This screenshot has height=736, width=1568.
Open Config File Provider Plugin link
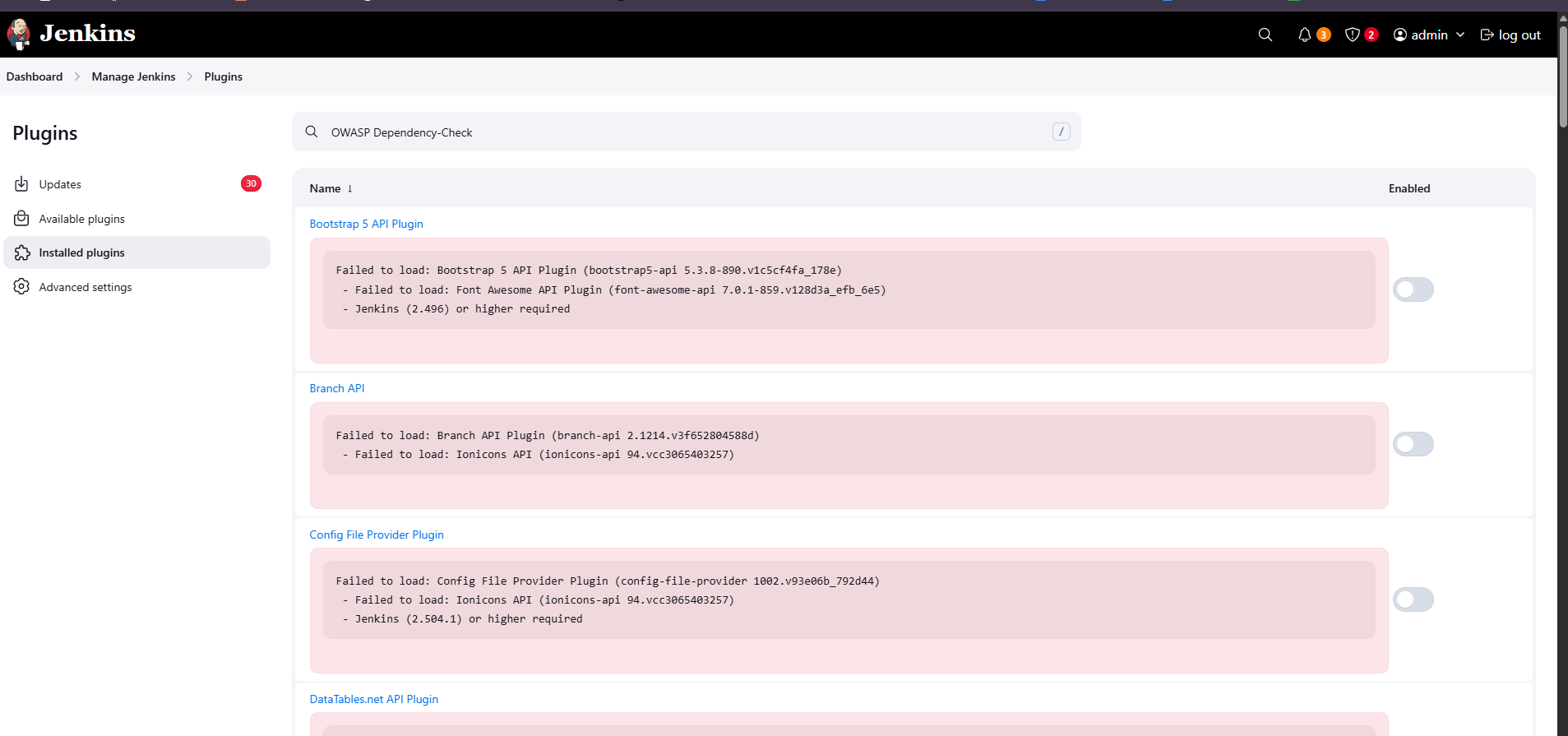coord(377,535)
